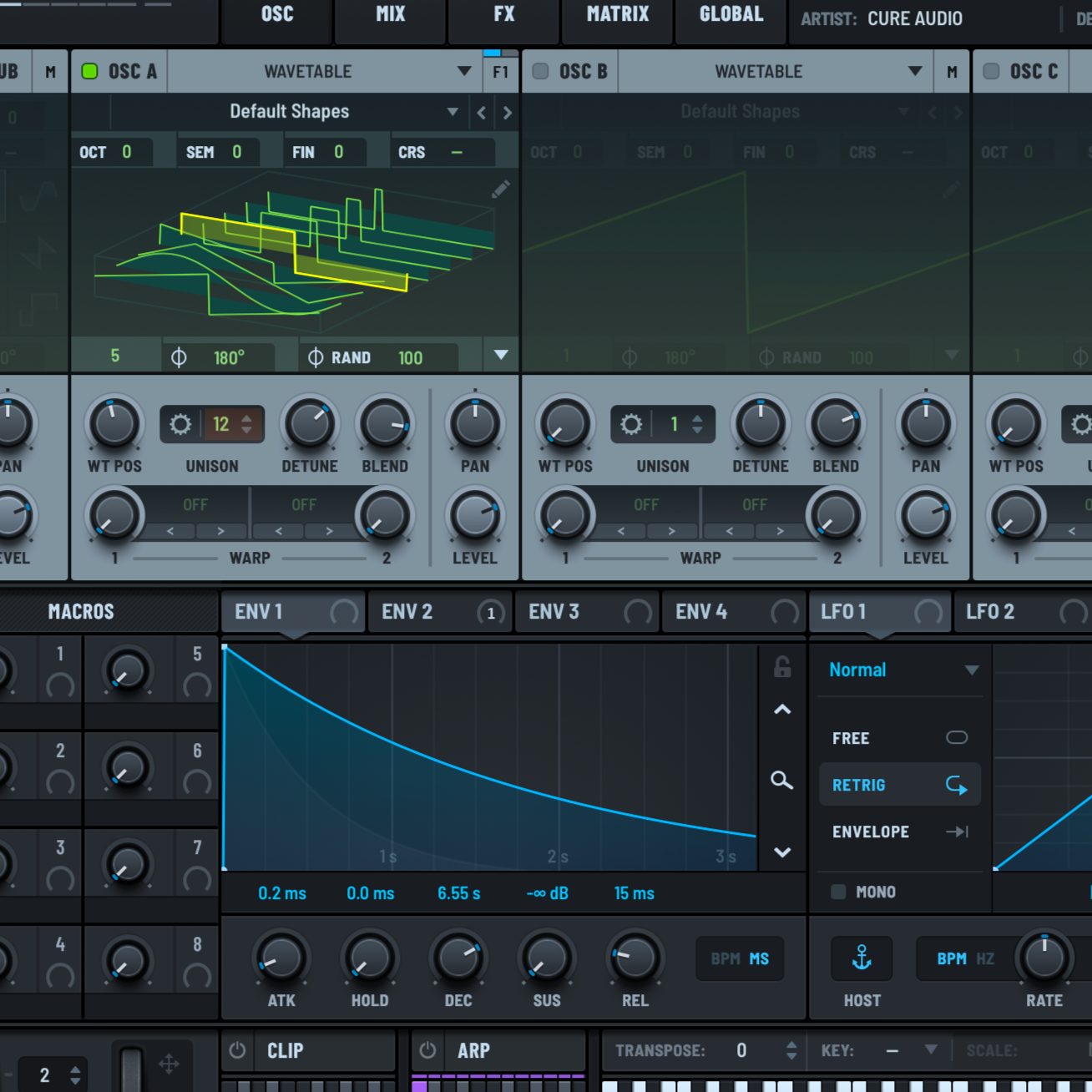
Task: Select ENVELOPE mode icon for LFO 1
Action: [x=957, y=832]
